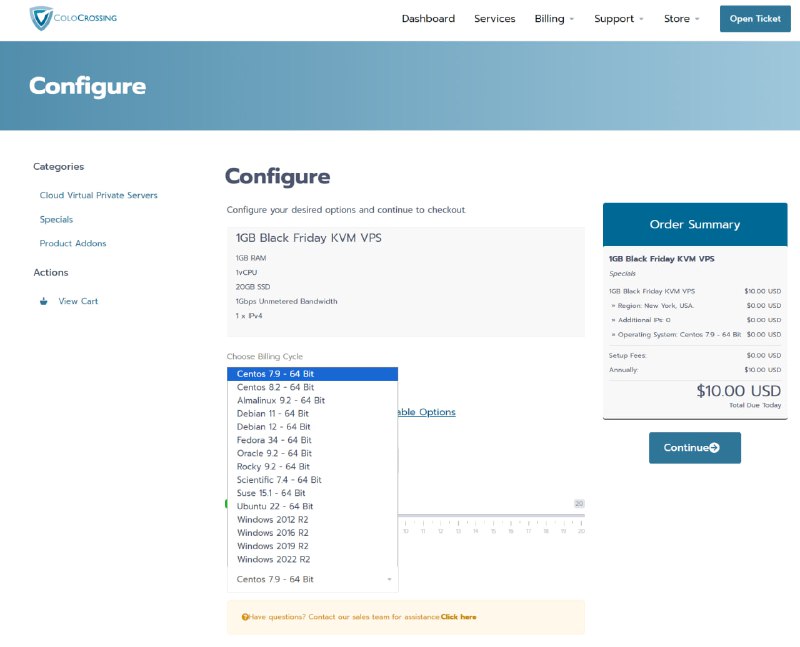Click the question mark icon in help banner

245,617
